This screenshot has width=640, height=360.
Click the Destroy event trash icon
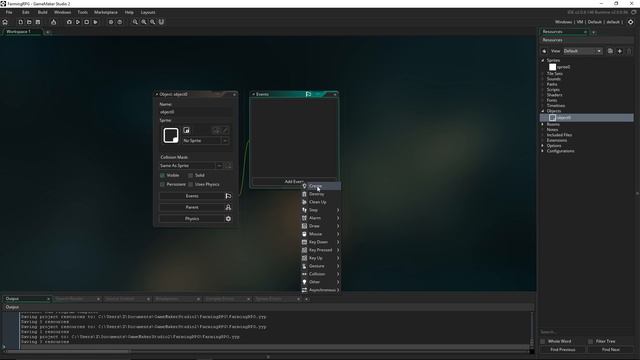point(304,194)
